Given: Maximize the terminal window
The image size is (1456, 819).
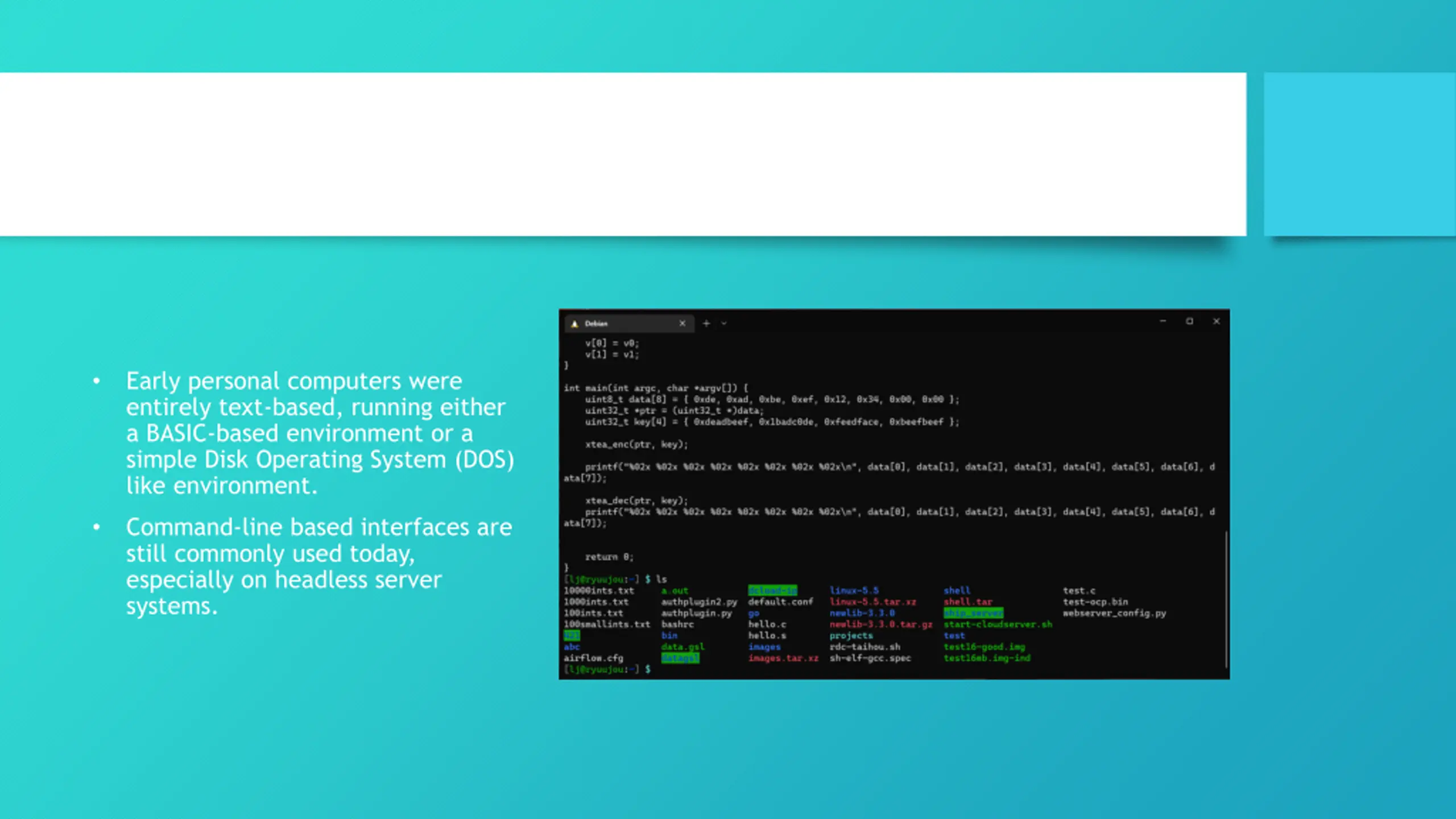Looking at the screenshot, I should [1189, 321].
